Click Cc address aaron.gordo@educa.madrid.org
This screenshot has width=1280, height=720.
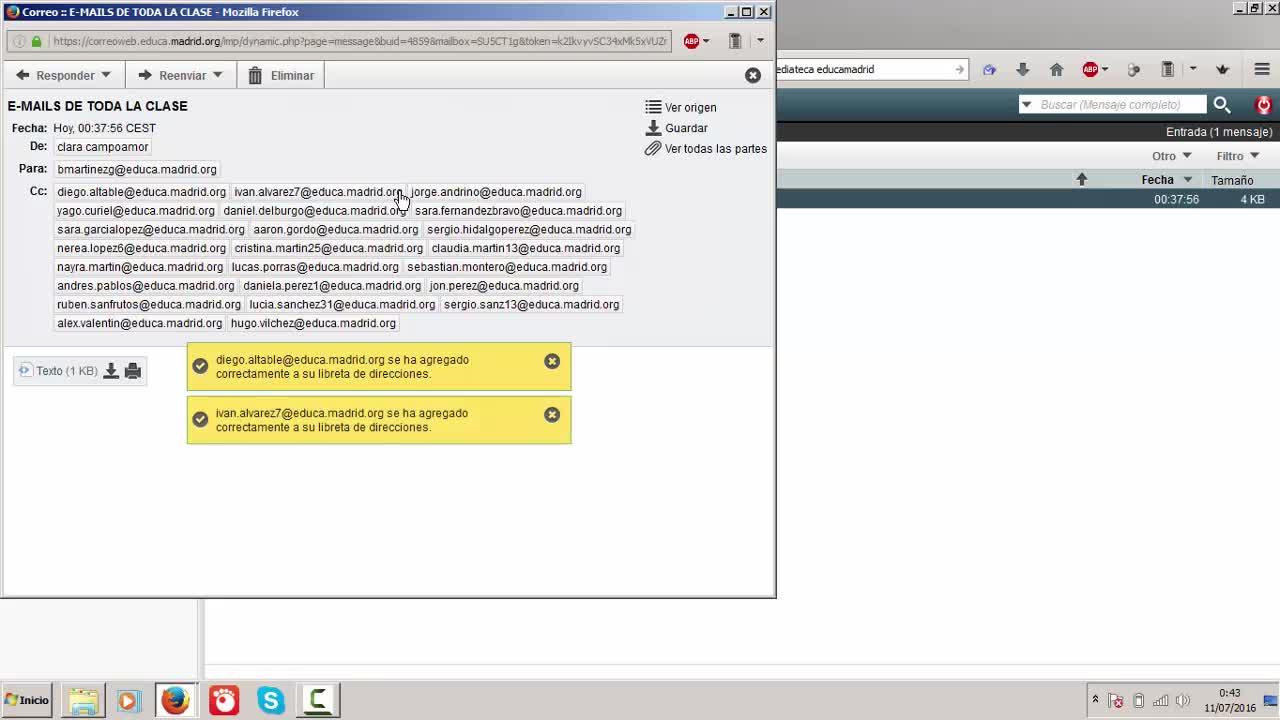click(x=336, y=230)
